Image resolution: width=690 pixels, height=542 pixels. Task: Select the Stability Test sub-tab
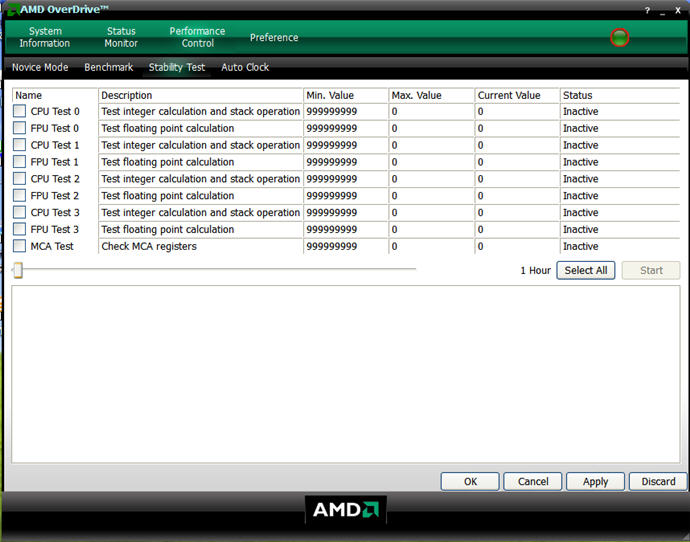click(x=177, y=67)
